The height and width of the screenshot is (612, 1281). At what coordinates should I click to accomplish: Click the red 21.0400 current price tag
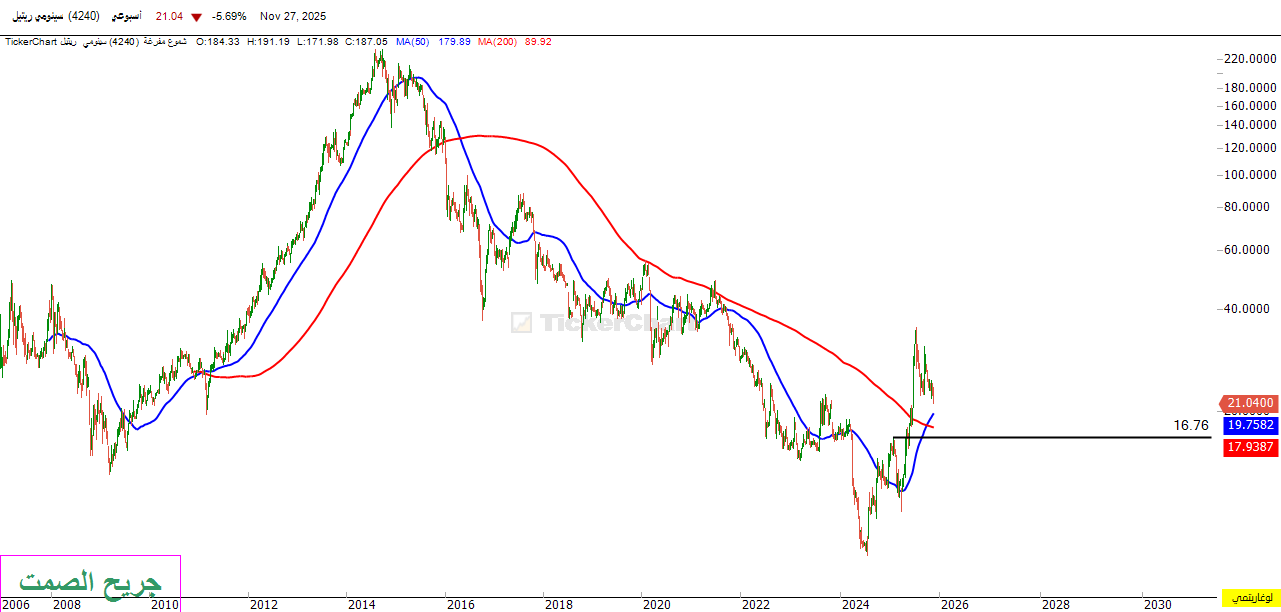point(1250,403)
